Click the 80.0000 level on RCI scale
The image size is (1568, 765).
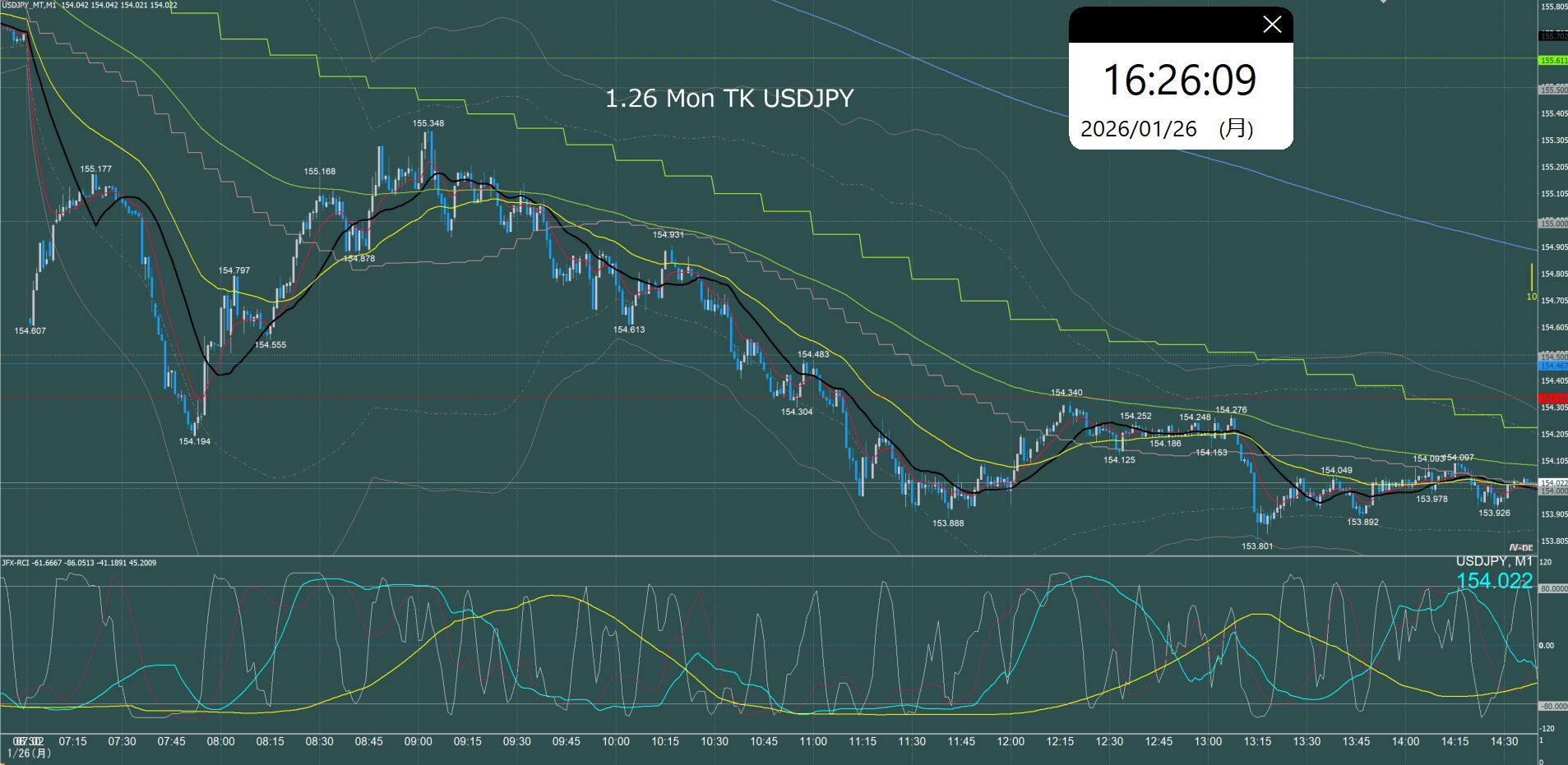(1552, 588)
